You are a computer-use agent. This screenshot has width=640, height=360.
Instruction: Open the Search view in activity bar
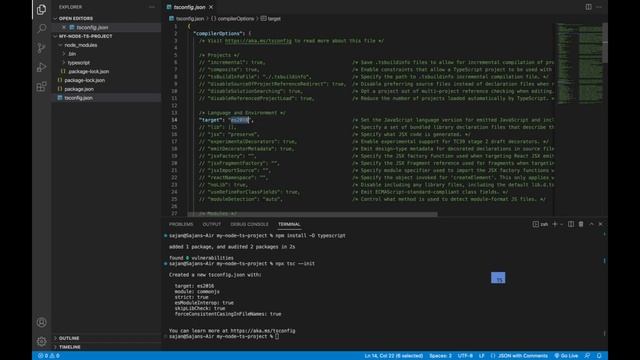[41, 28]
